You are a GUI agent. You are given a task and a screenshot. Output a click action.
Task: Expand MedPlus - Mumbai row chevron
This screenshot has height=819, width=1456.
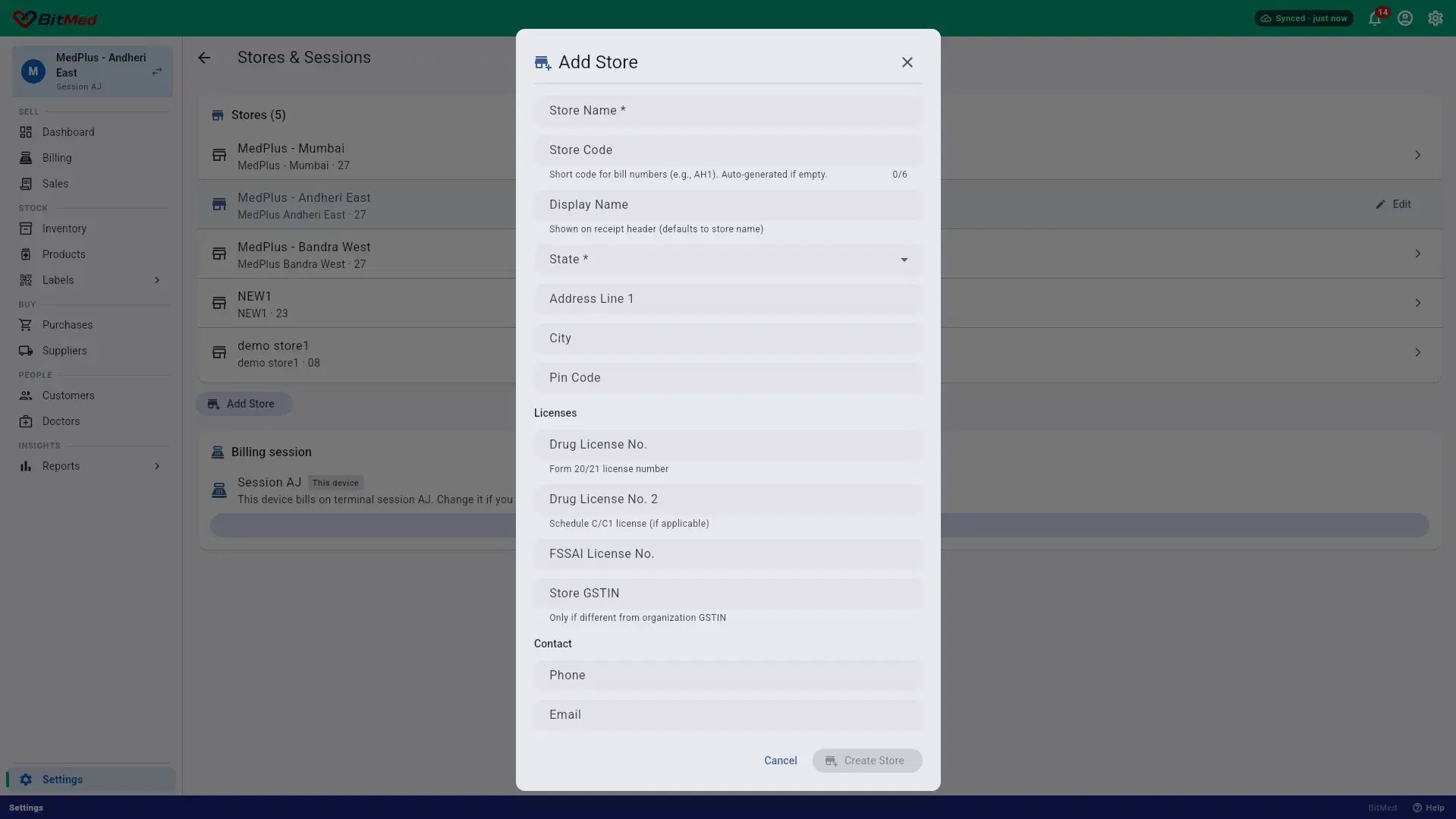tap(1417, 155)
